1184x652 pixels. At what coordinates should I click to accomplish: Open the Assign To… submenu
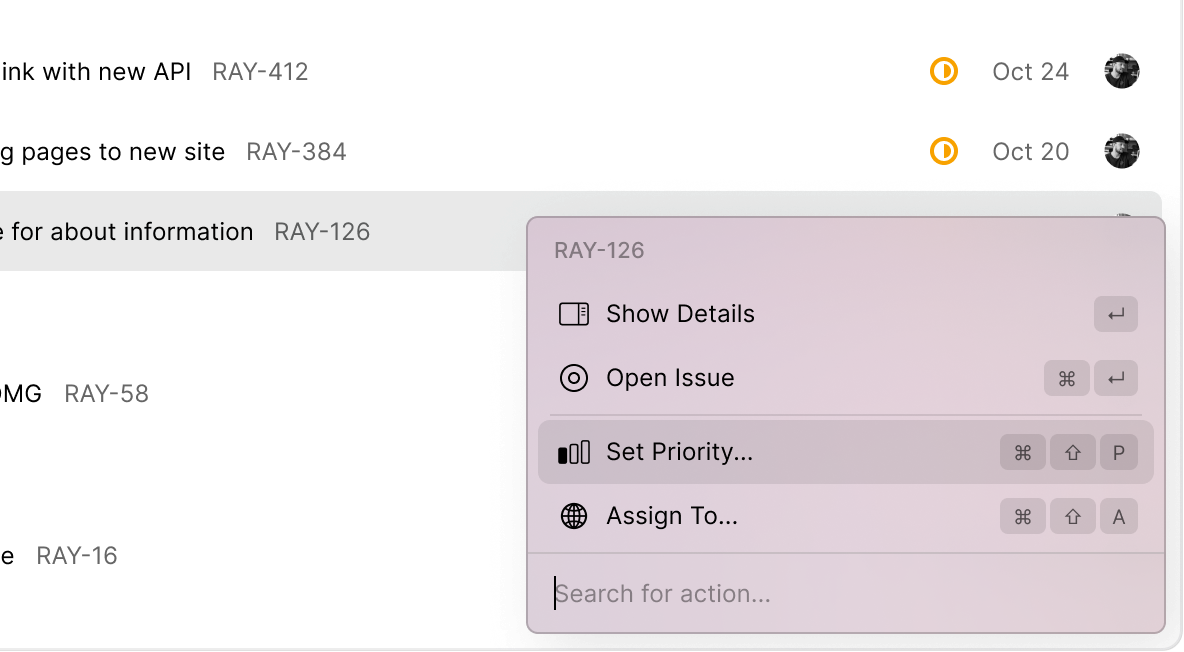(x=846, y=516)
